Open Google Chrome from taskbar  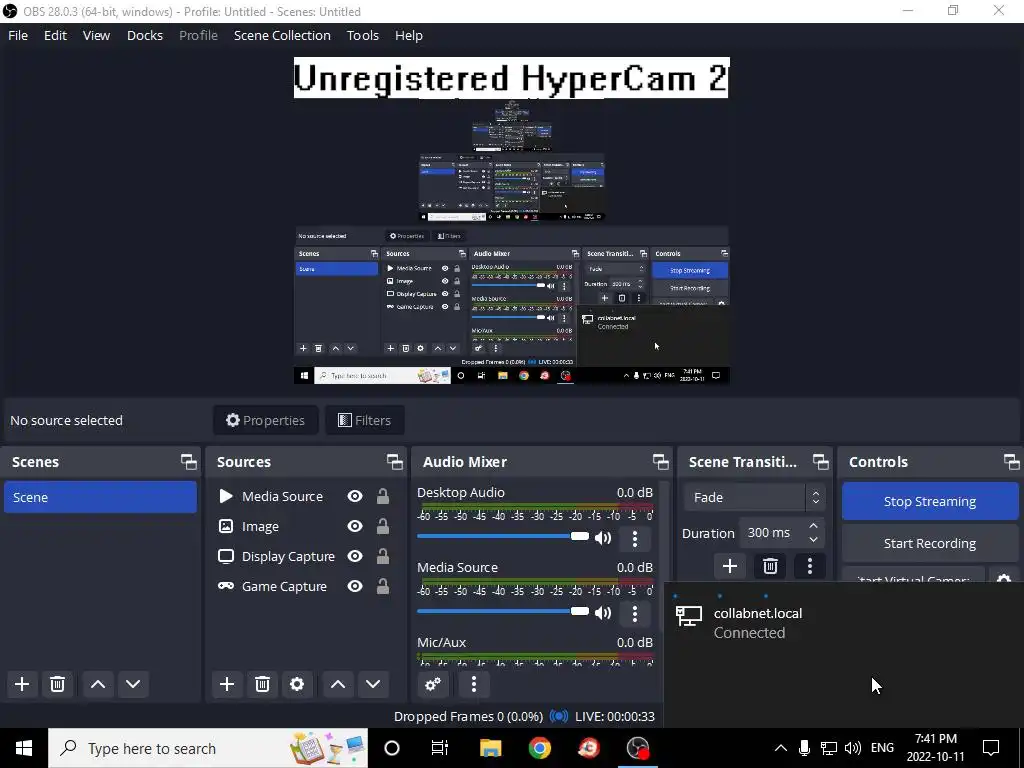click(x=539, y=748)
